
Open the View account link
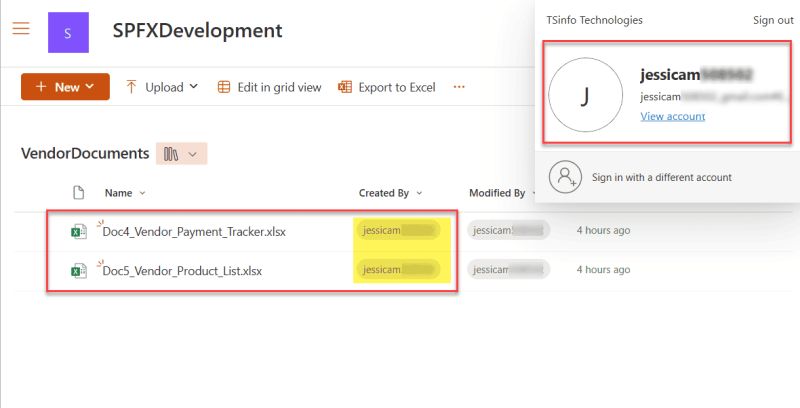[673, 116]
